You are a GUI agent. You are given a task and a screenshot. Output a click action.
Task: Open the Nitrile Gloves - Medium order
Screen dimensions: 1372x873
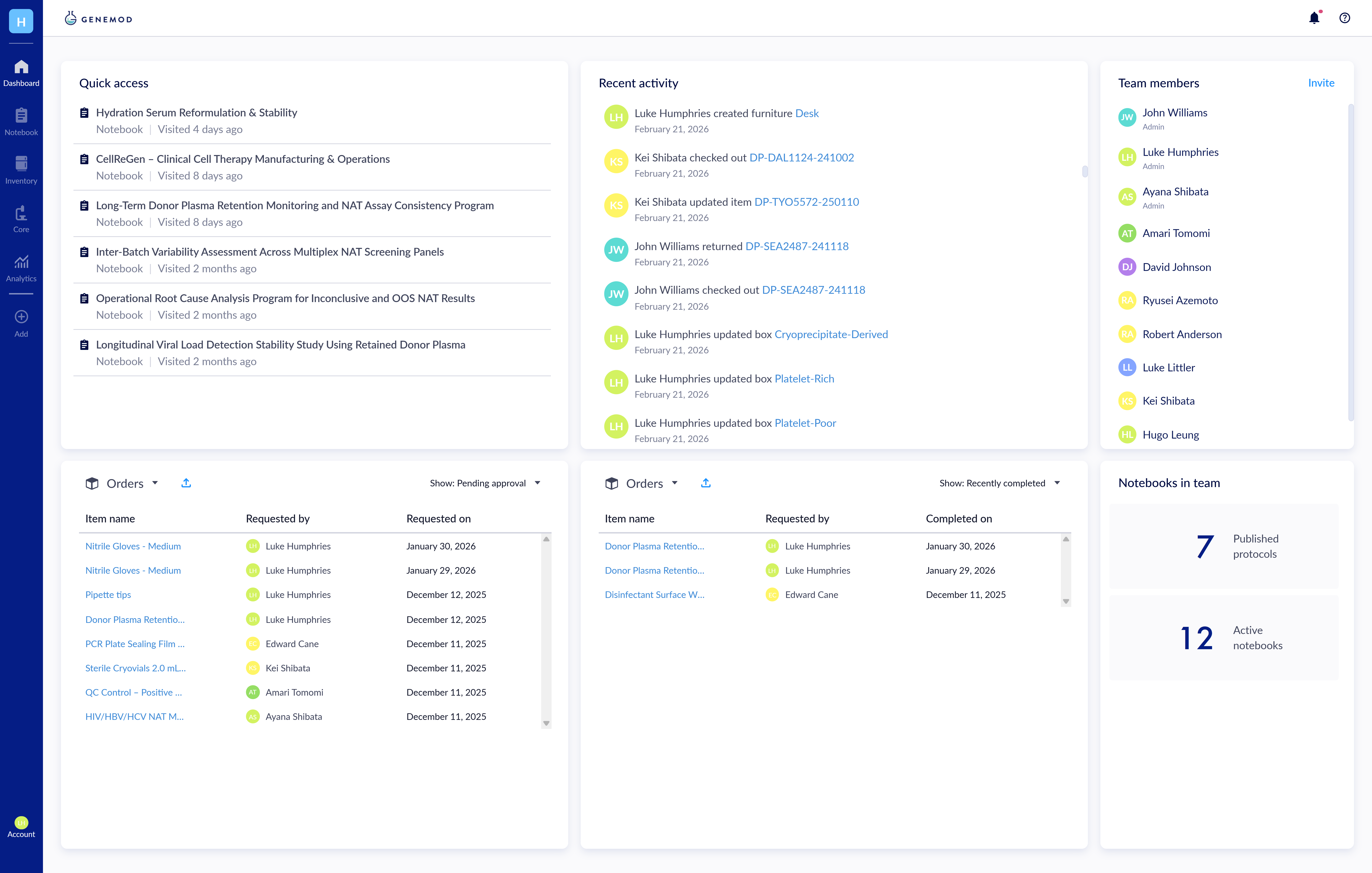coord(133,546)
